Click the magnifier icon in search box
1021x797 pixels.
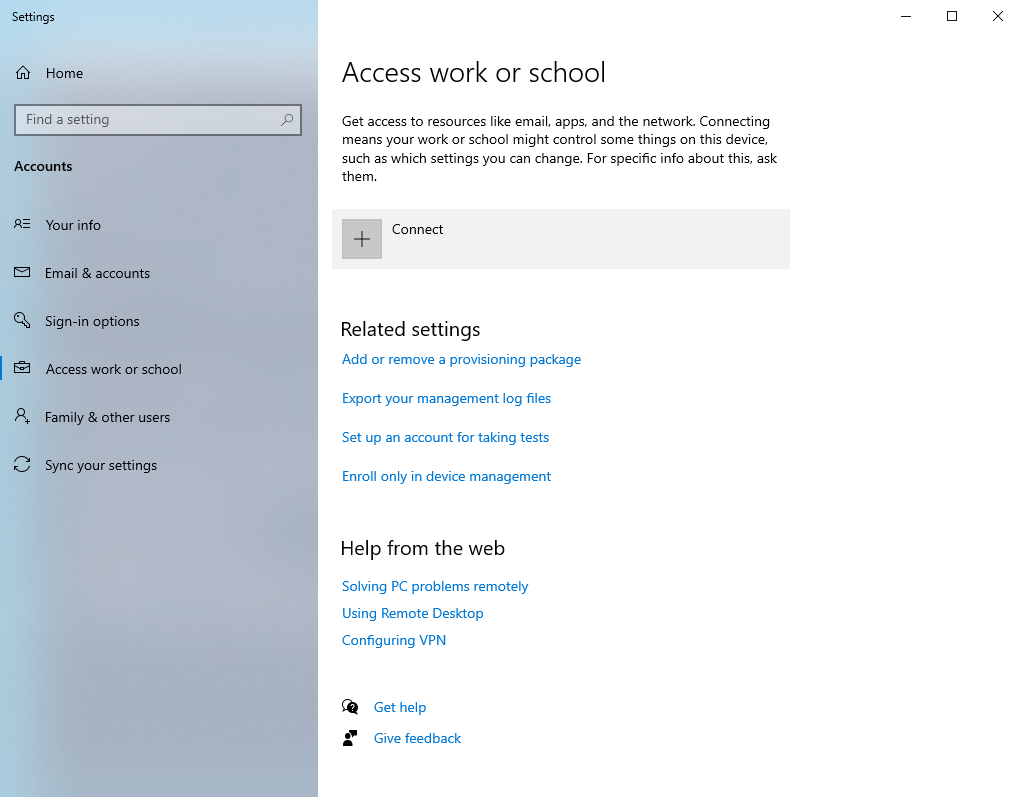287,120
